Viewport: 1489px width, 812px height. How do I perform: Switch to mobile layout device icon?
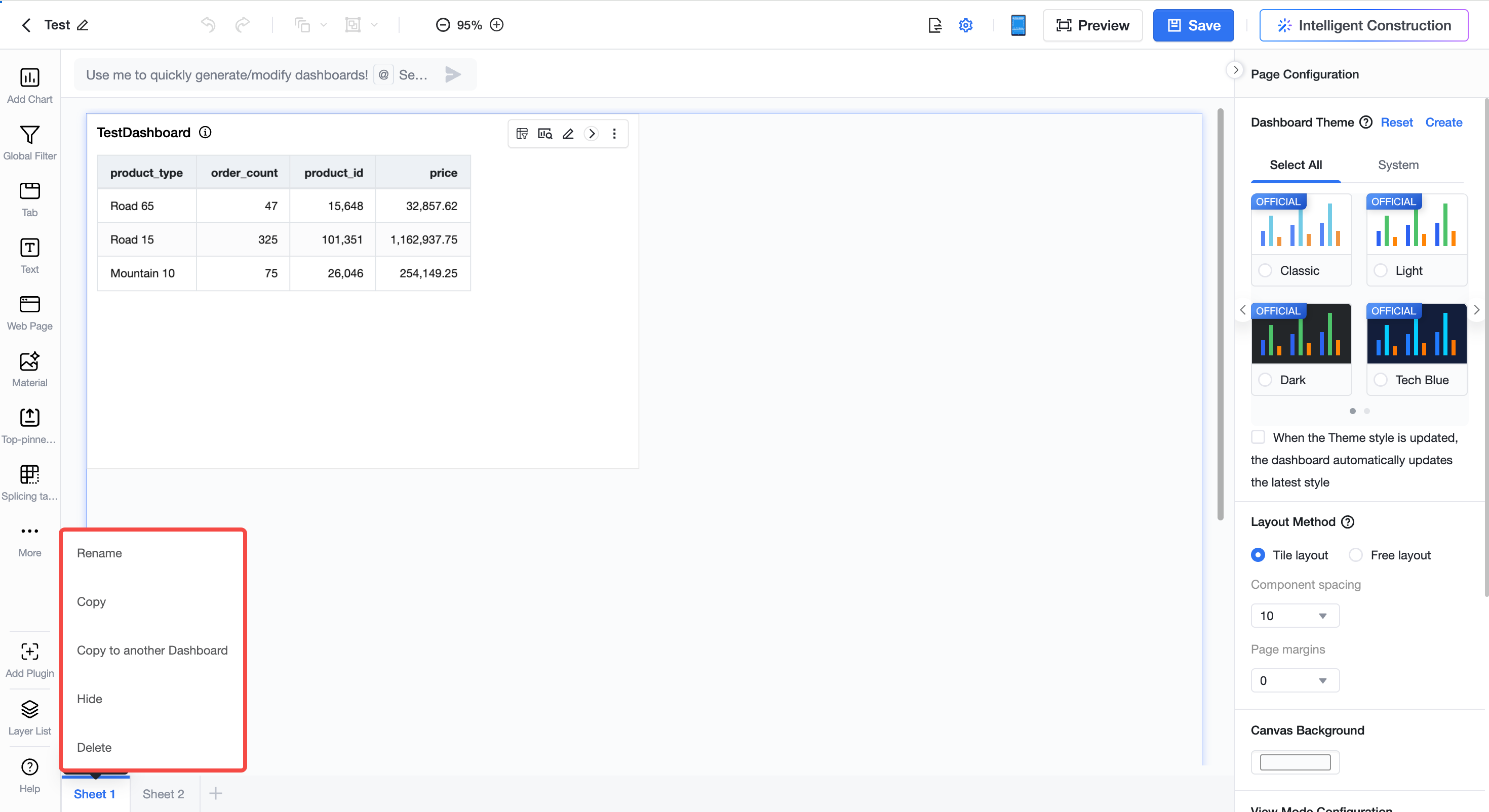(x=1018, y=25)
